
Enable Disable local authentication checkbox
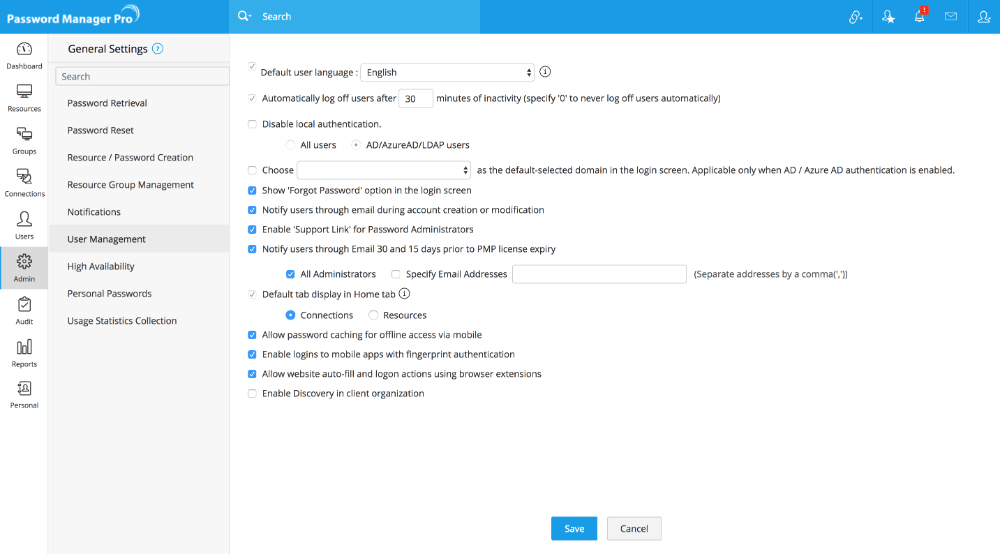point(252,124)
